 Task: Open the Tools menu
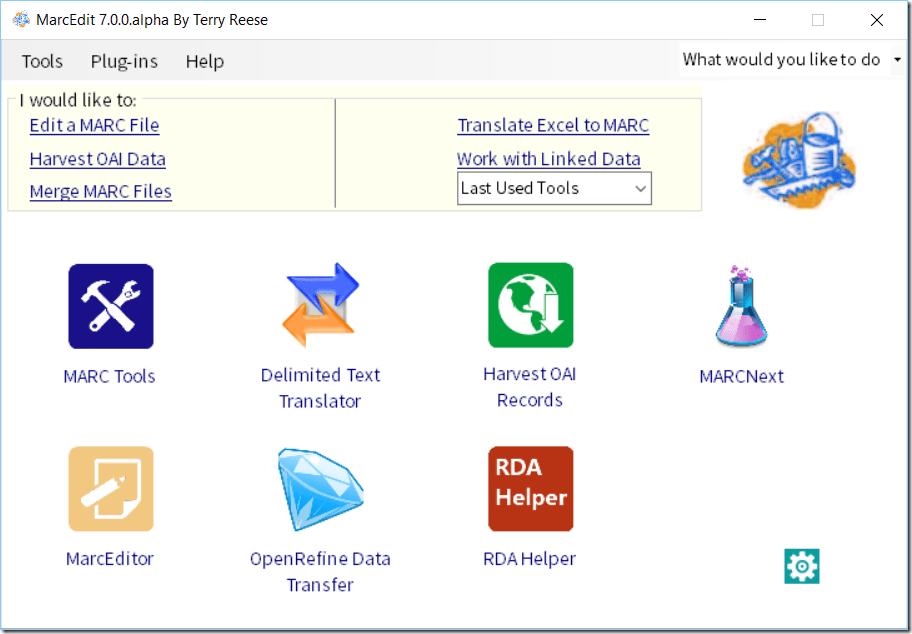tap(42, 61)
